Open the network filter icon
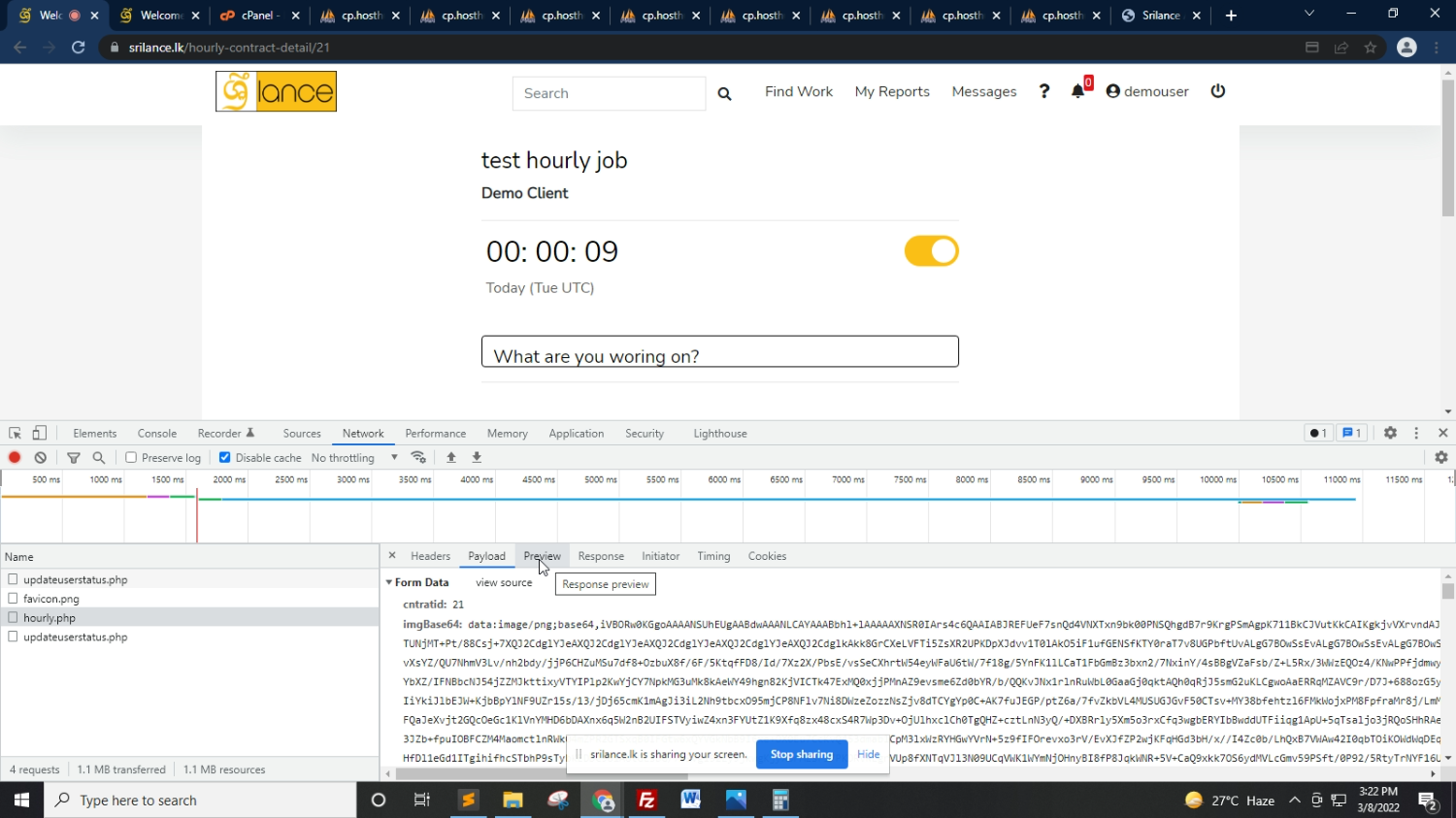 pyautogui.click(x=74, y=458)
